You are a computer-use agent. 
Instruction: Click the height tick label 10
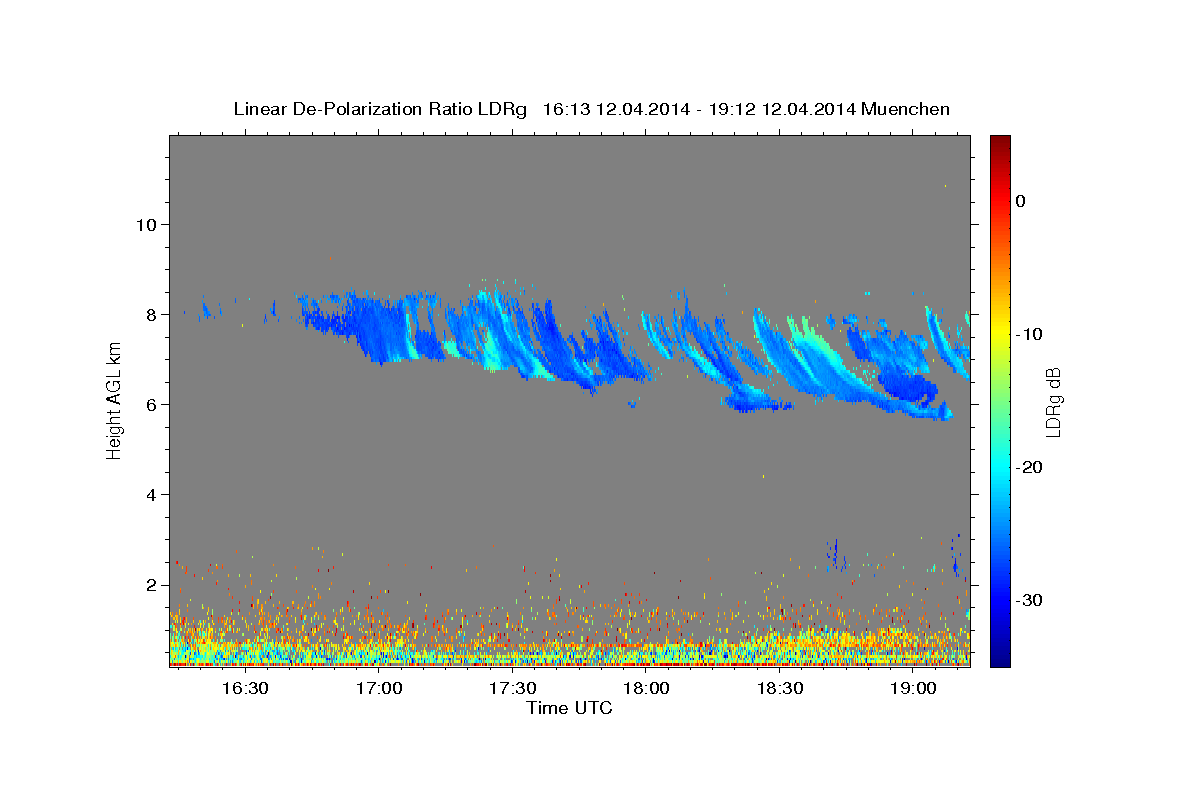(x=146, y=224)
